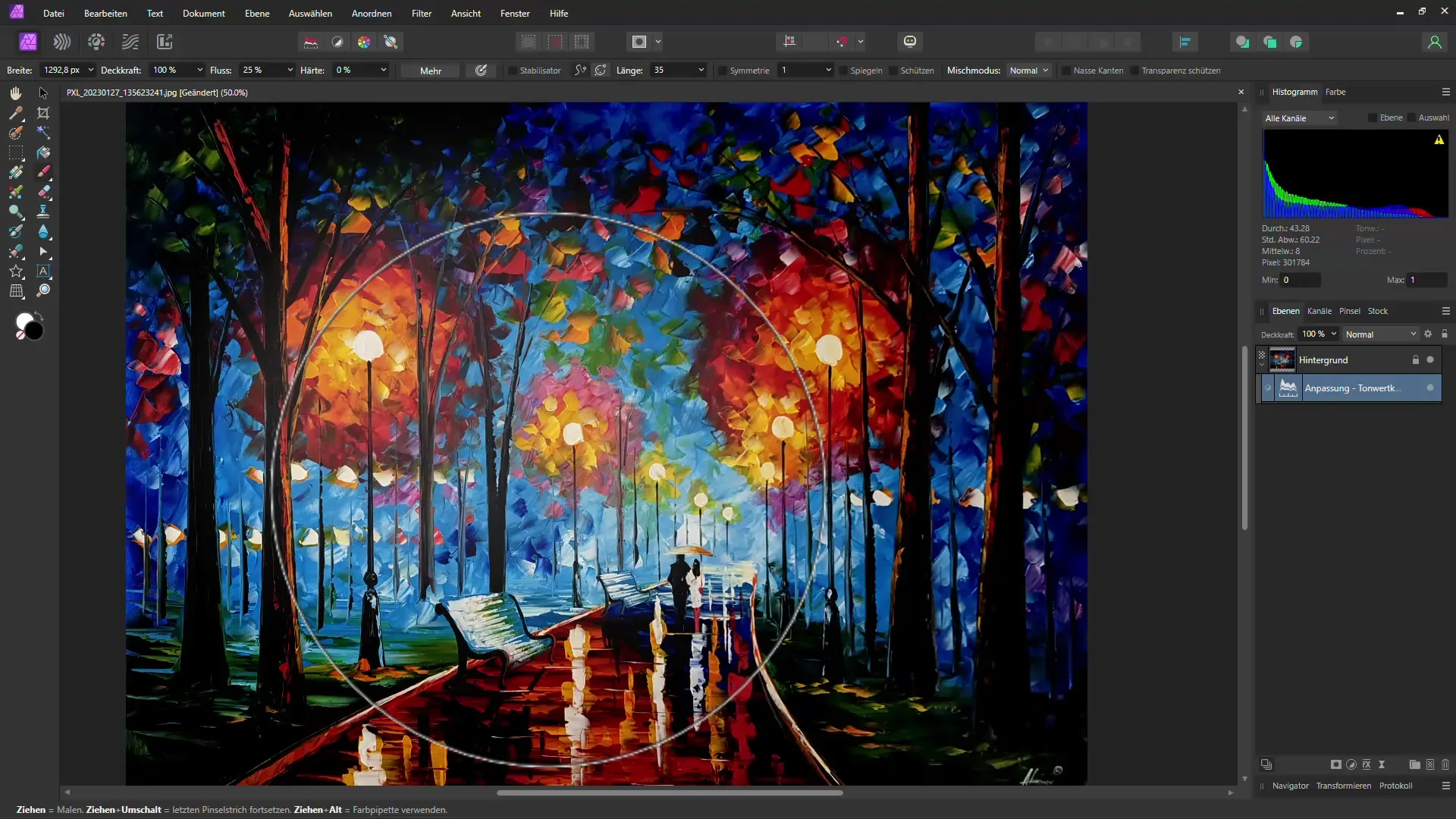Delete the selected layer with trash icon
Viewport: 1456px width, 819px height.
1445,764
